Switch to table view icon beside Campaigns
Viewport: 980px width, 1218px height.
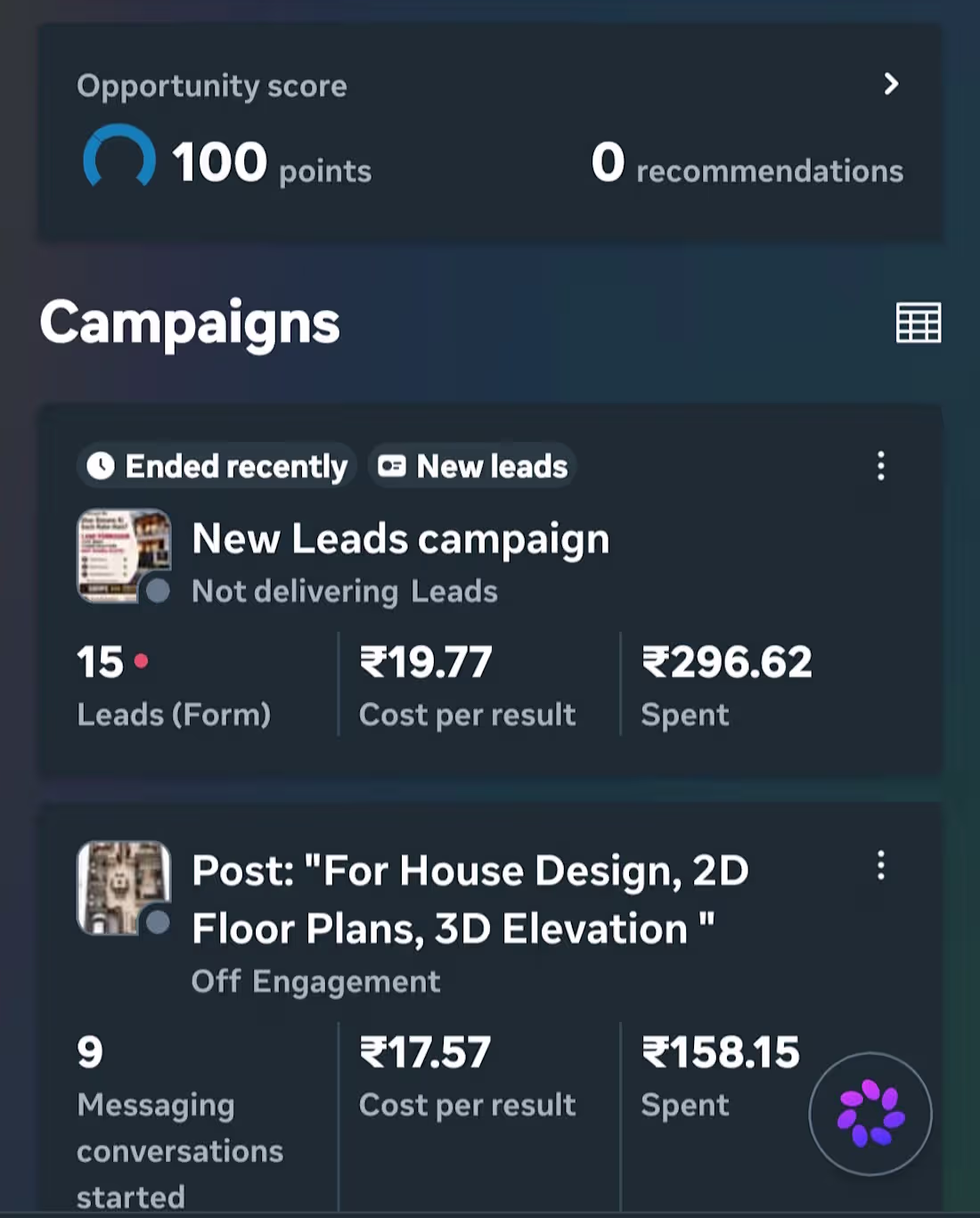pos(918,323)
